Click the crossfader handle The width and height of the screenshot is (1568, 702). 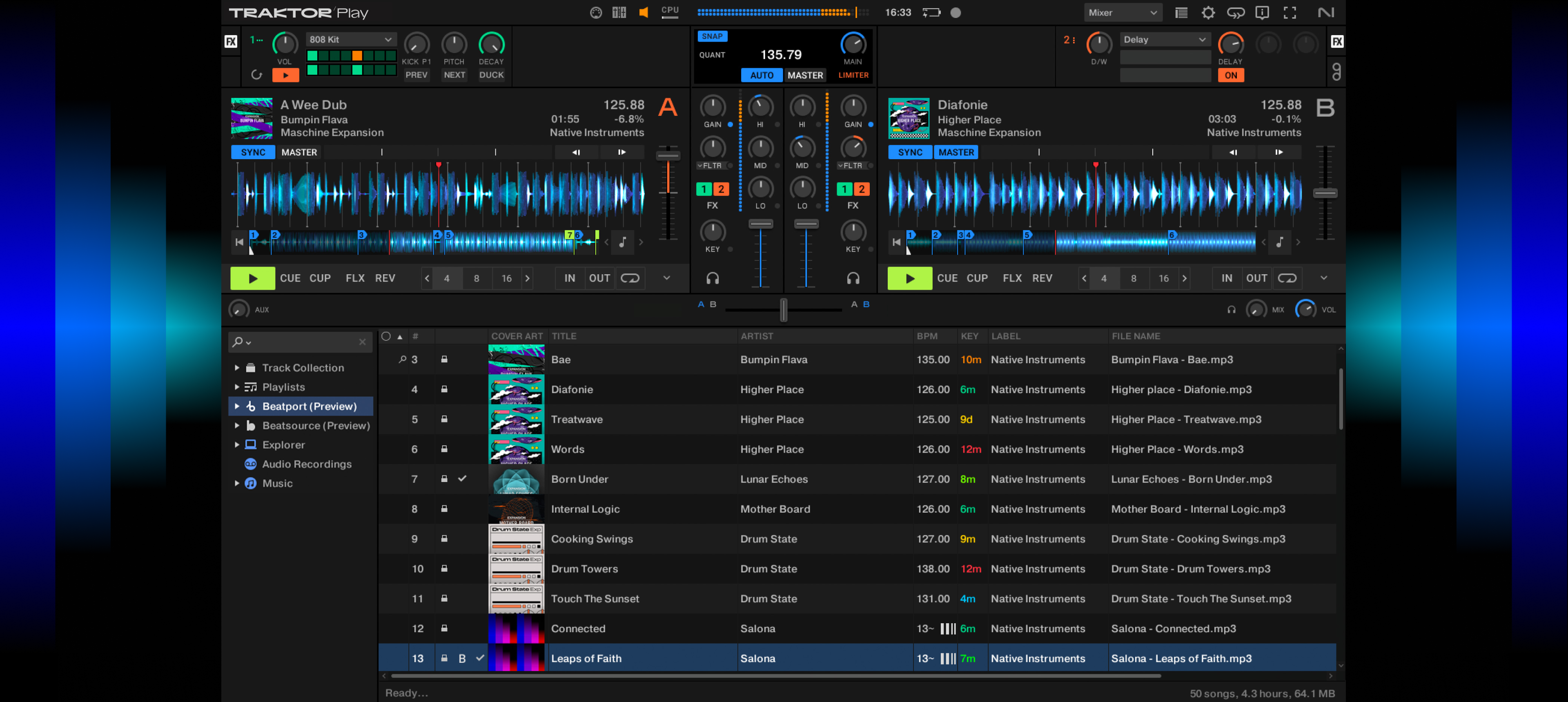(784, 310)
